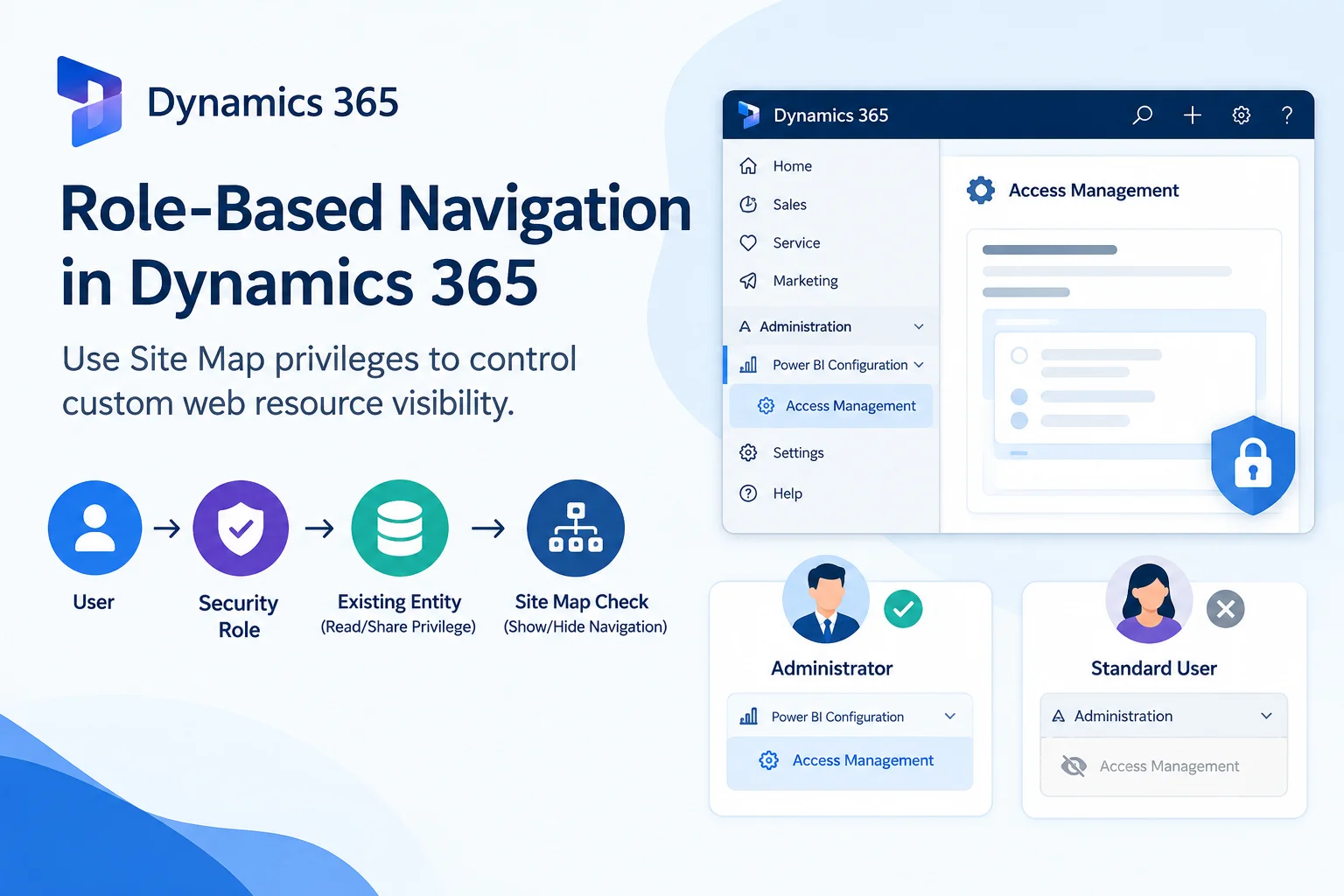Click the Marketing megaphone icon
Screen dimensions: 1344x896
pyautogui.click(x=748, y=281)
